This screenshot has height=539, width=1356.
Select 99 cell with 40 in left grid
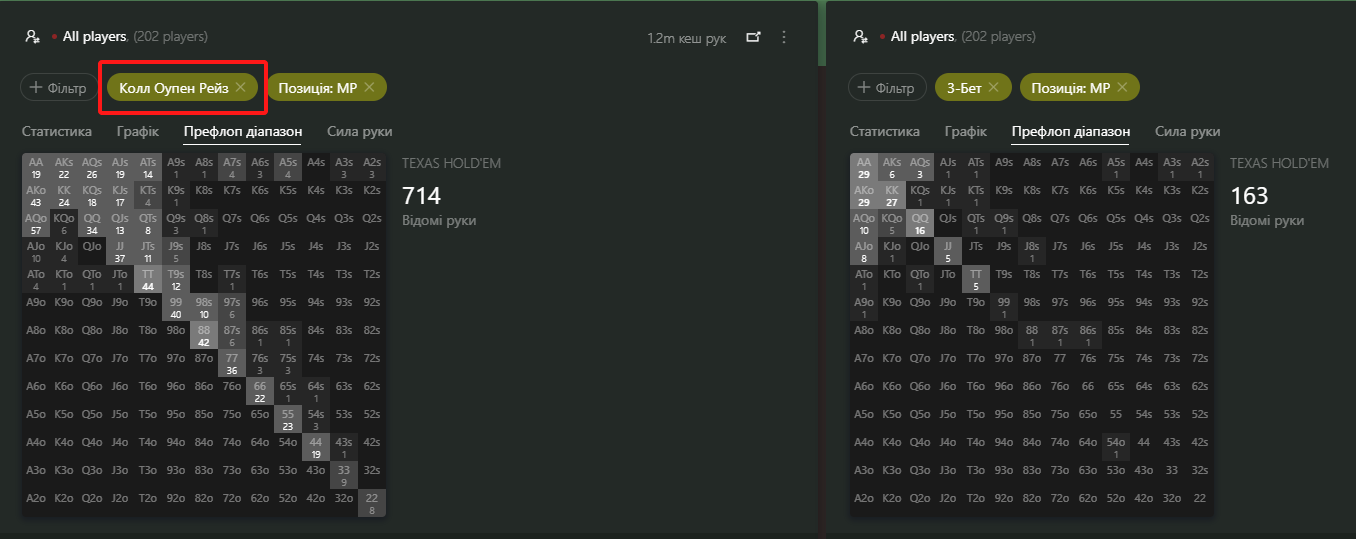tap(176, 307)
